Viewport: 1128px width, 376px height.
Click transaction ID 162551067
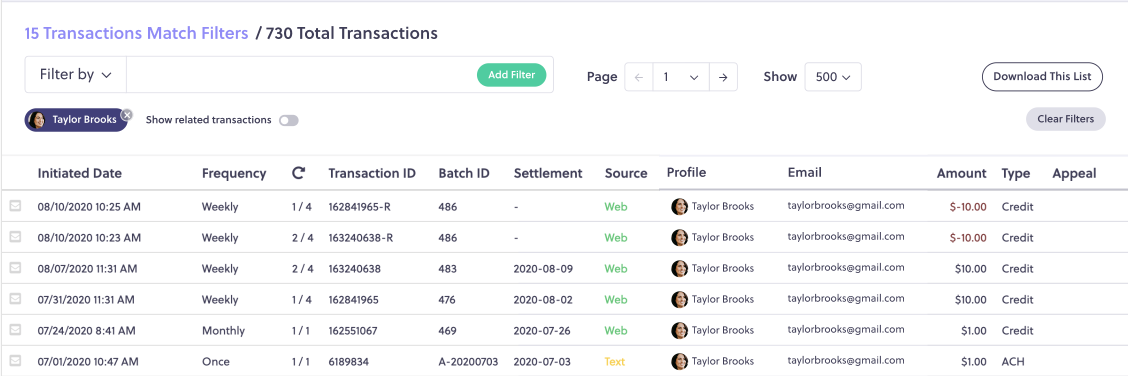(x=354, y=331)
